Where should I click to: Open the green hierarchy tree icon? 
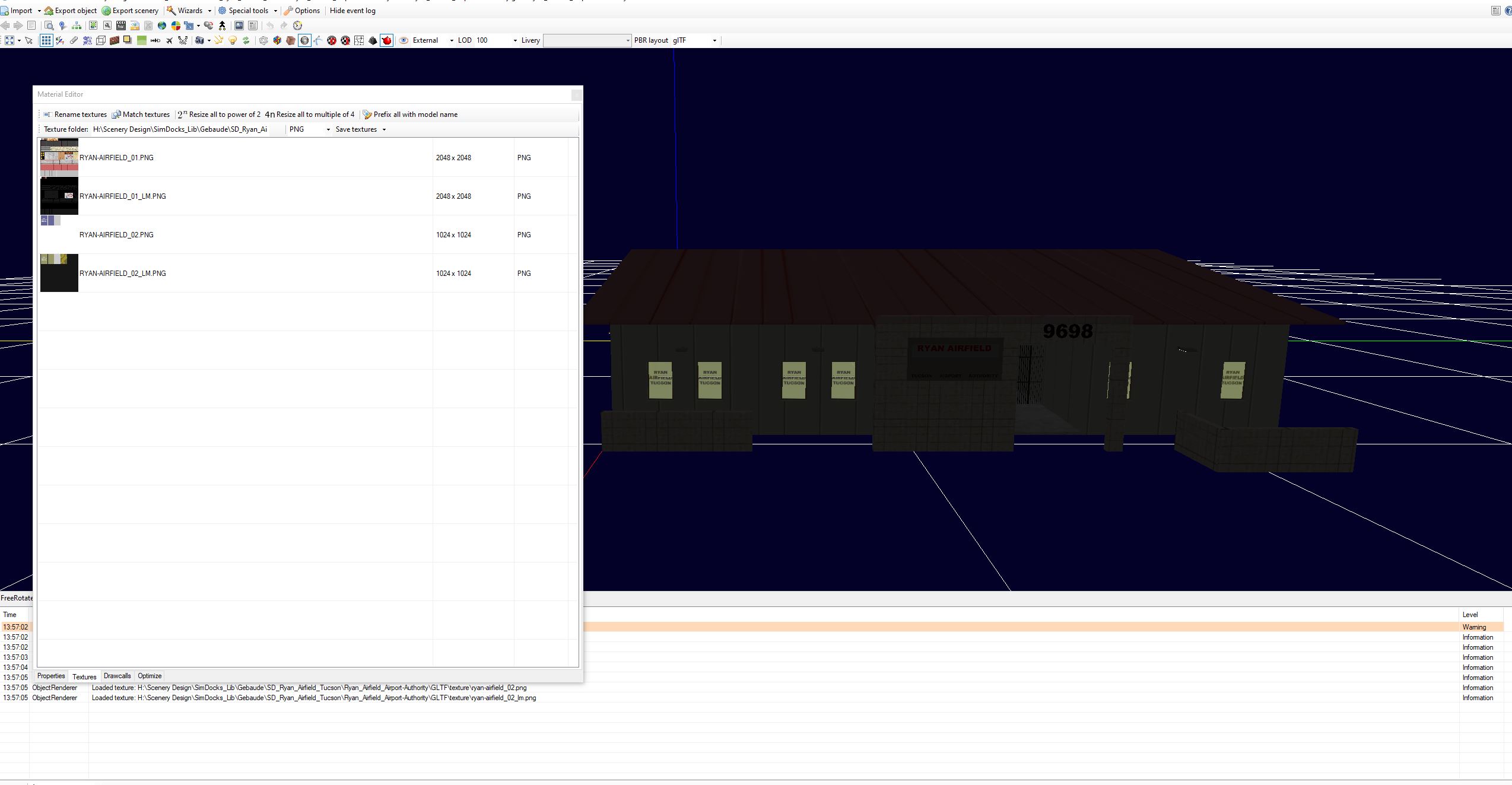(77, 26)
